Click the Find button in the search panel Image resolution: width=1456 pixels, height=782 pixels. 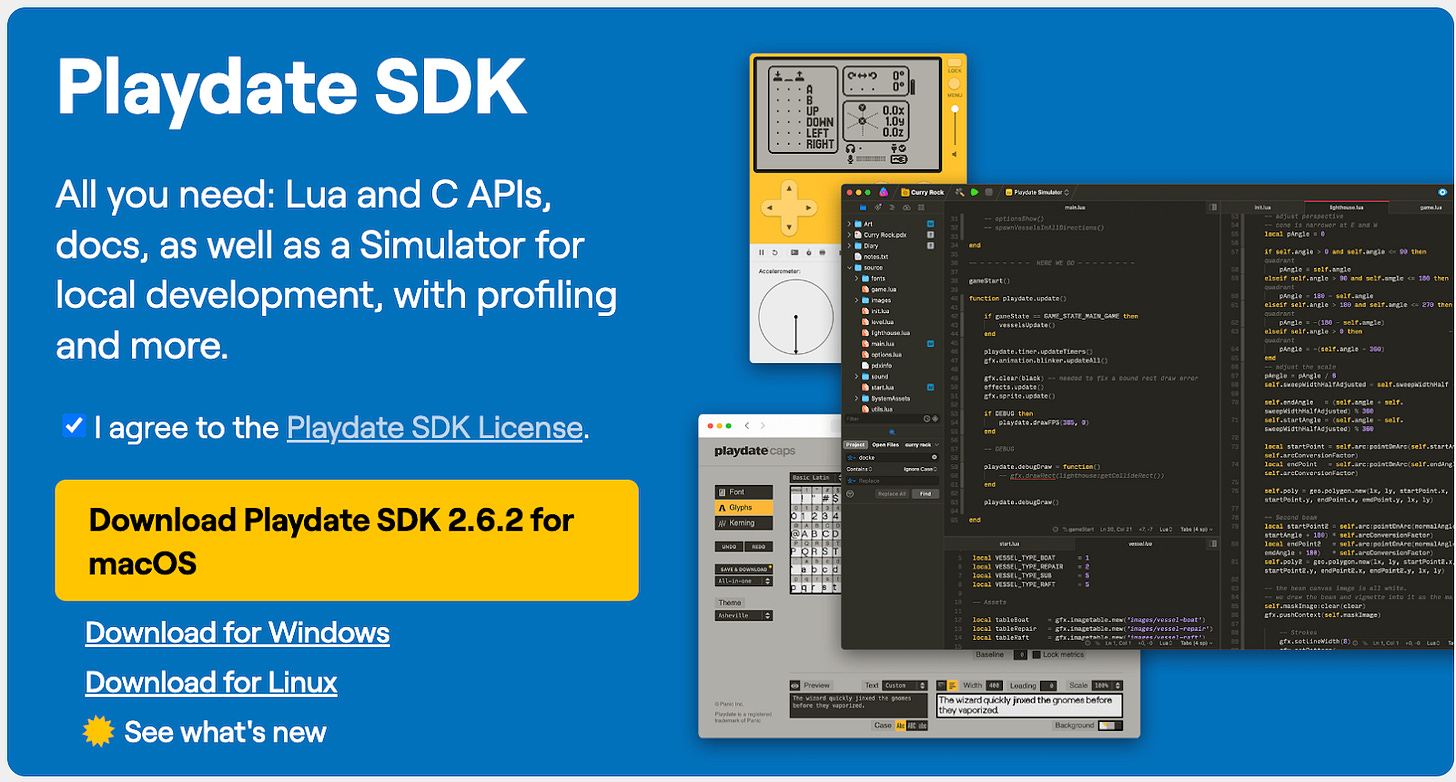(925, 493)
